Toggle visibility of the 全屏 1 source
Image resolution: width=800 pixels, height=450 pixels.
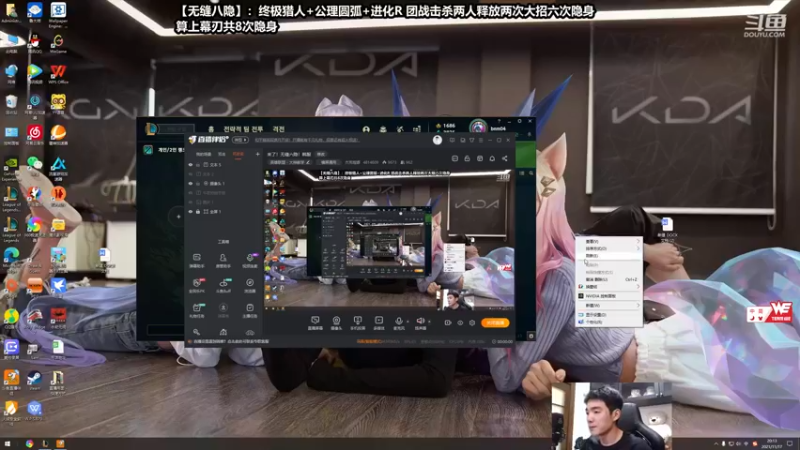click(x=191, y=211)
